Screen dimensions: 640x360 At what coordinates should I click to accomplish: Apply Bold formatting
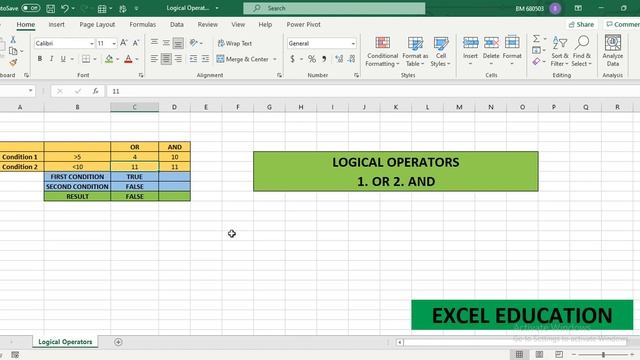coord(40,59)
